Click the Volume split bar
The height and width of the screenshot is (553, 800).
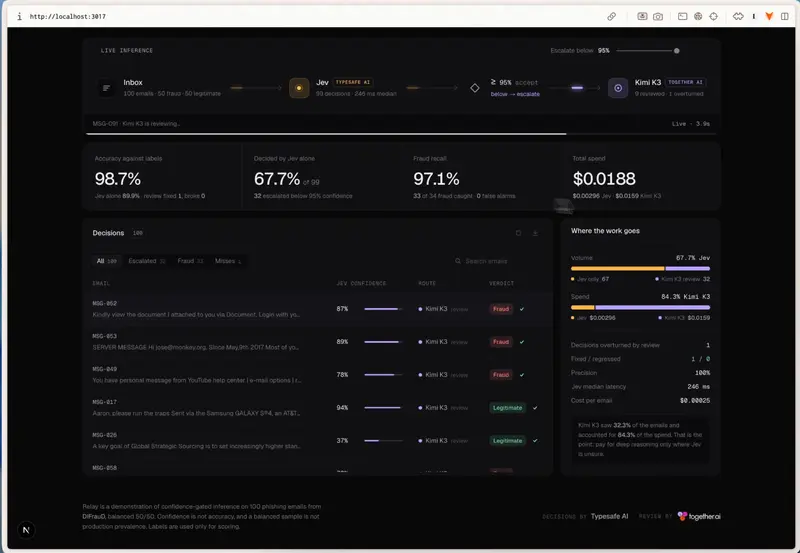pyautogui.click(x=640, y=268)
